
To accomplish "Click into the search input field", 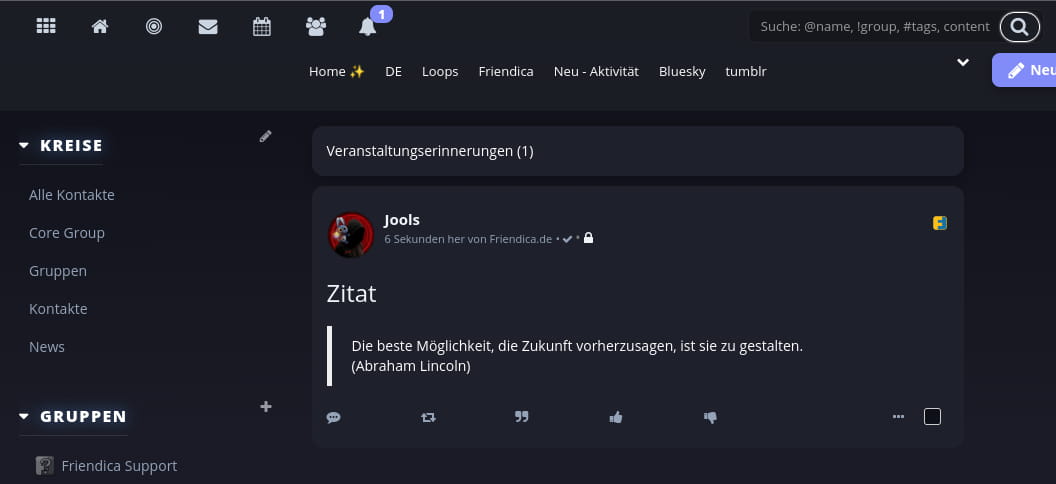I will 872,27.
